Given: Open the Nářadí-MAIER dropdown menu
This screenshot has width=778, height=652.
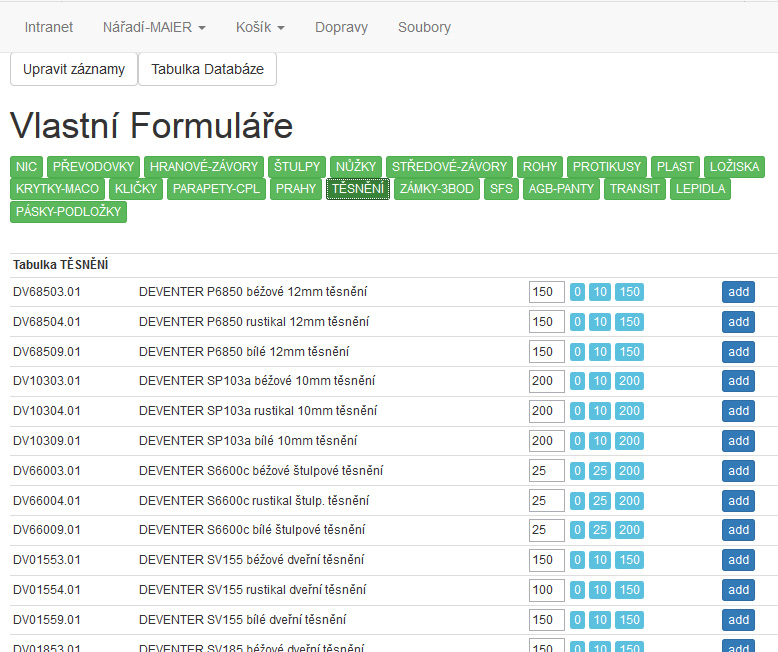Looking at the screenshot, I should coord(154,27).
